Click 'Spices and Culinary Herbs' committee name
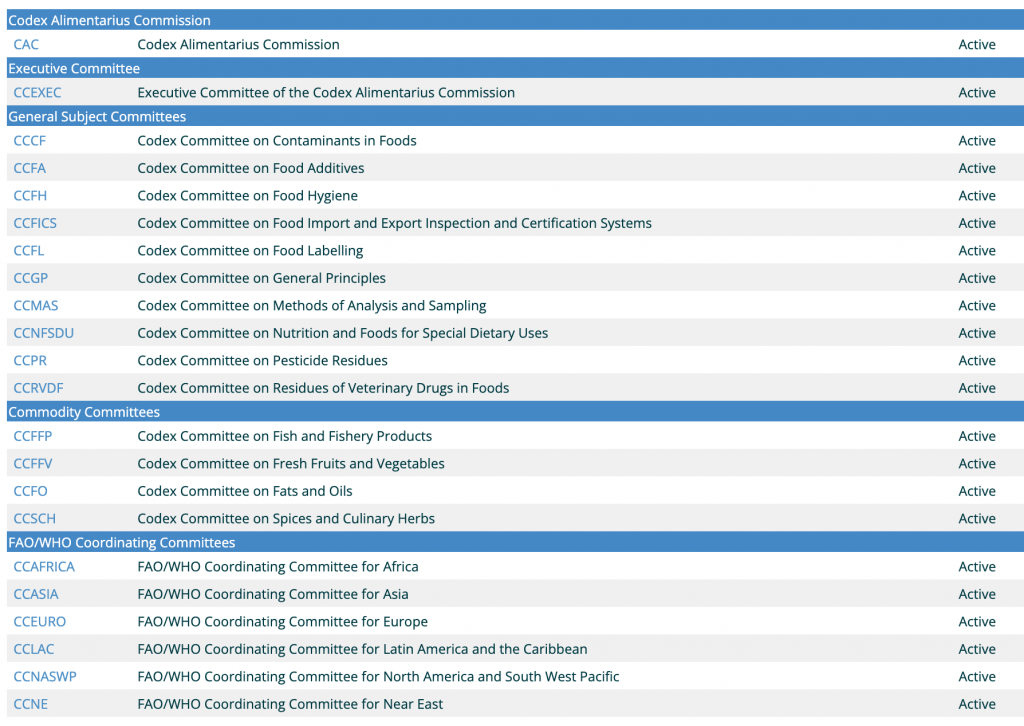This screenshot has height=726, width=1024. click(353, 518)
